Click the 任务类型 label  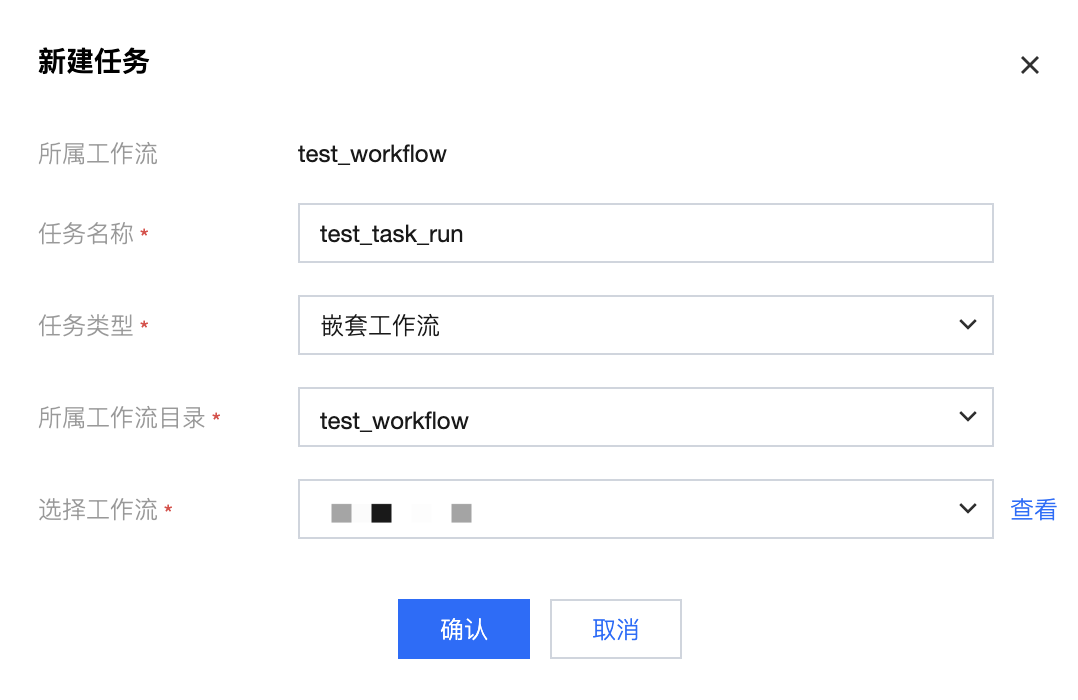click(86, 326)
